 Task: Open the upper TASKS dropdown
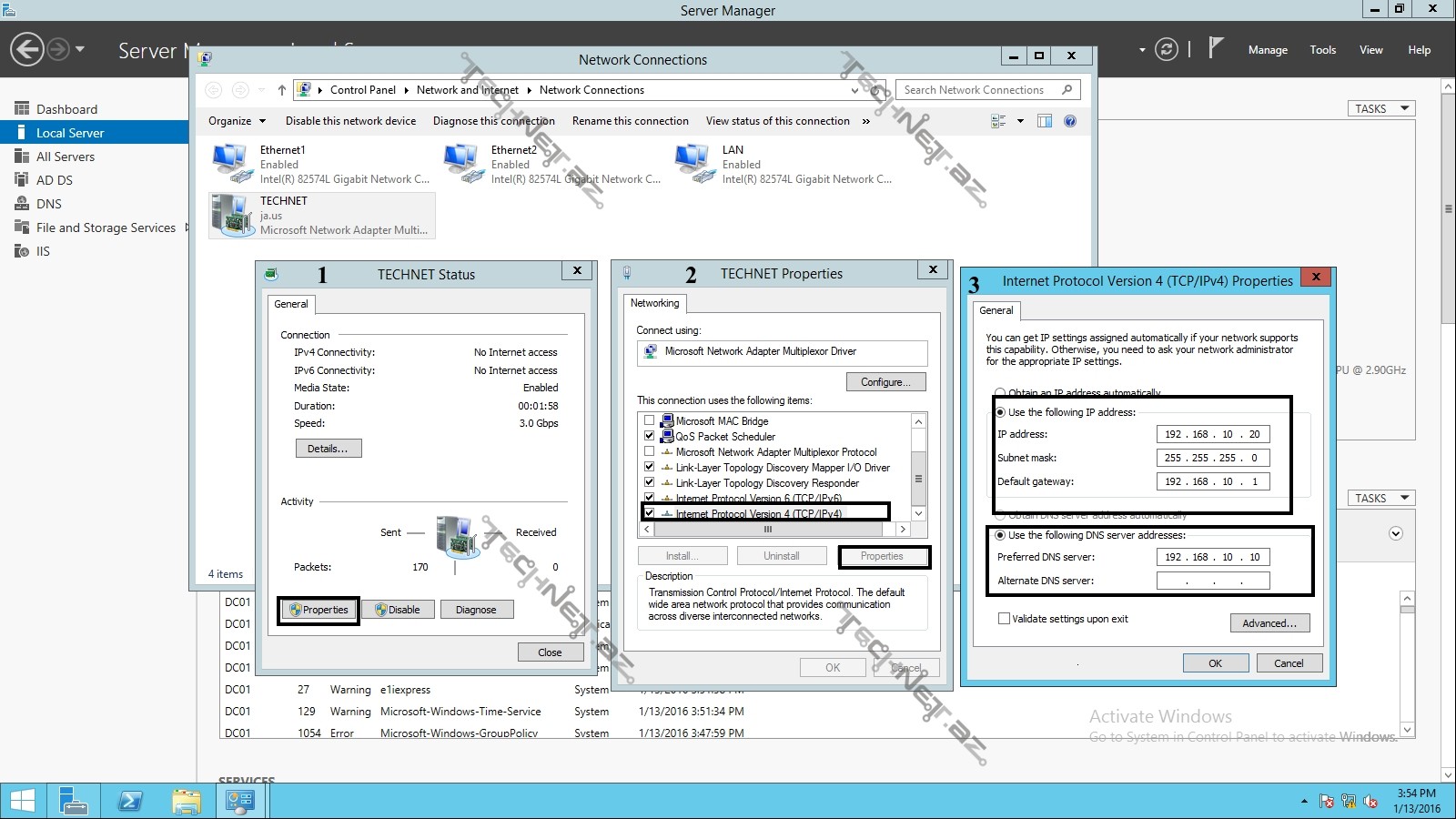point(1380,108)
